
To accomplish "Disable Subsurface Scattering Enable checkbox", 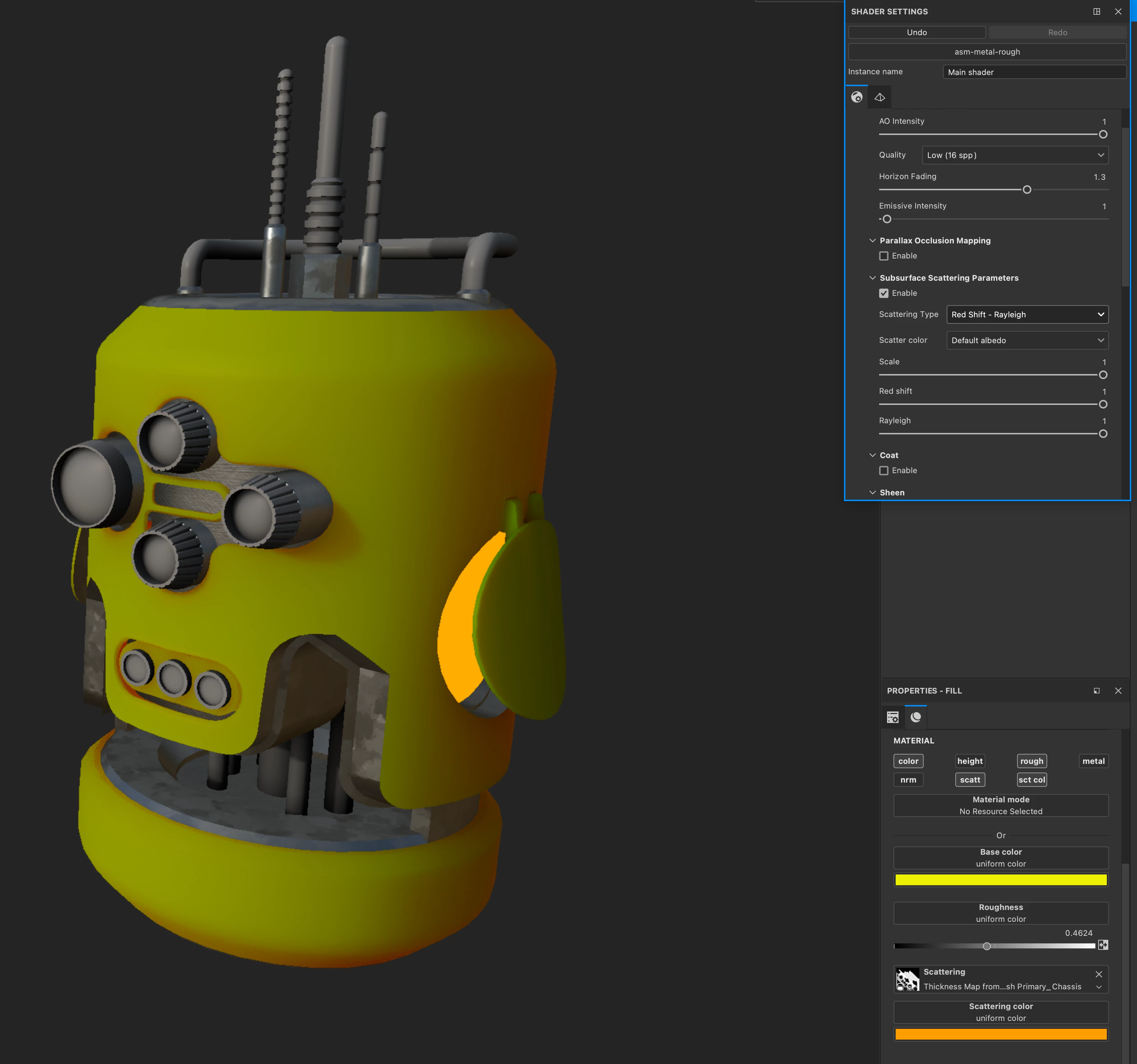I will [883, 293].
